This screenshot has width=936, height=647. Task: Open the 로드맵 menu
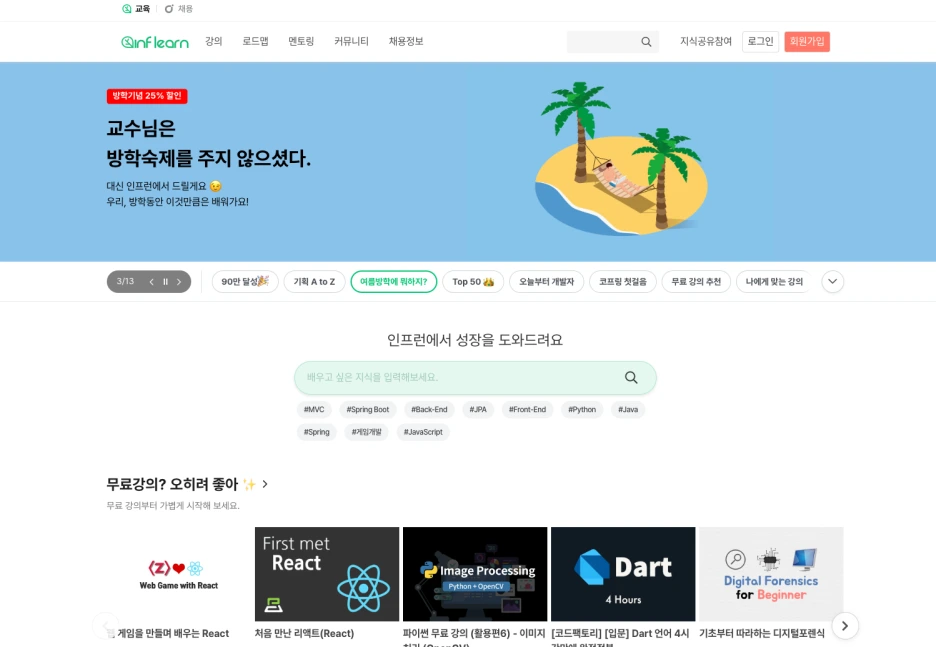(255, 41)
